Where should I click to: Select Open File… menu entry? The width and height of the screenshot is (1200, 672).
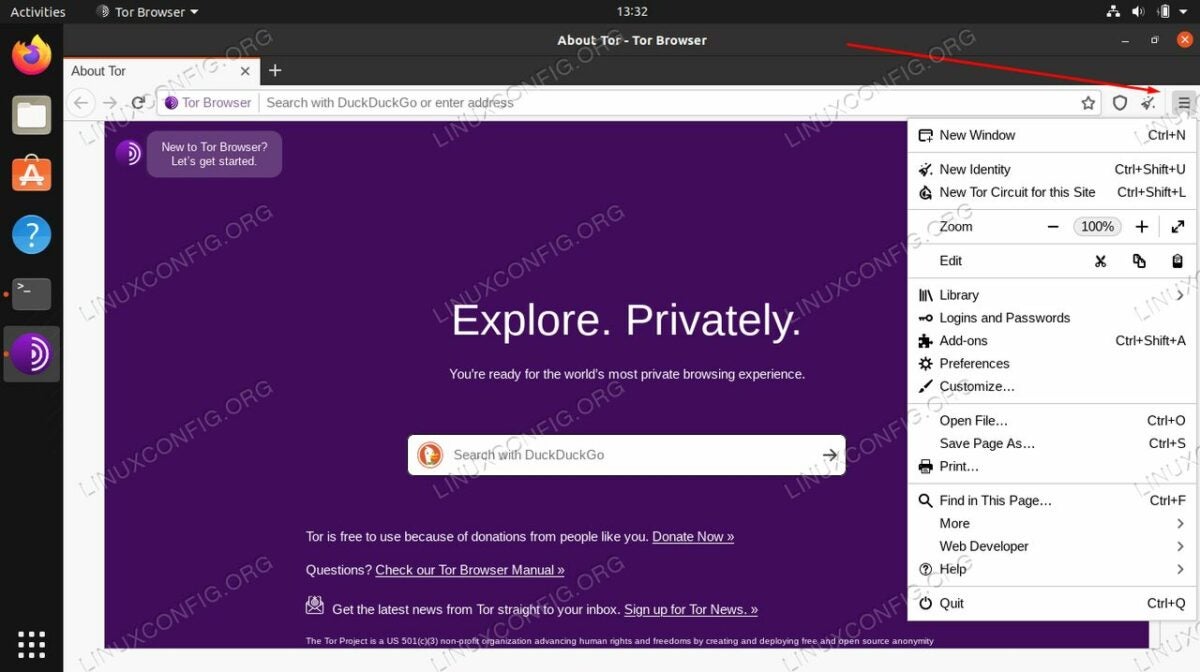1052,421
